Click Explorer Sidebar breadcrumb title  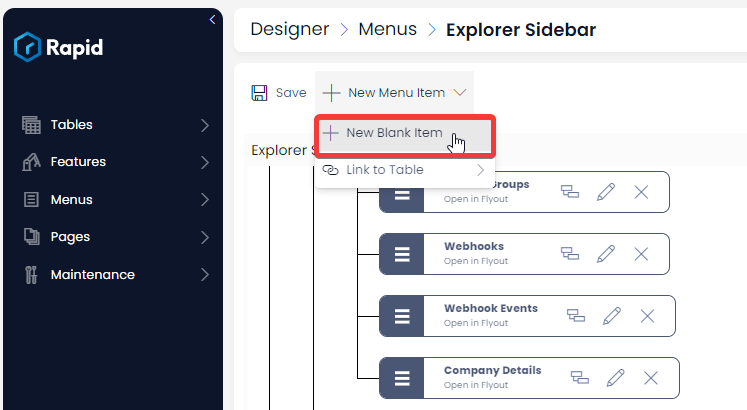(521, 30)
